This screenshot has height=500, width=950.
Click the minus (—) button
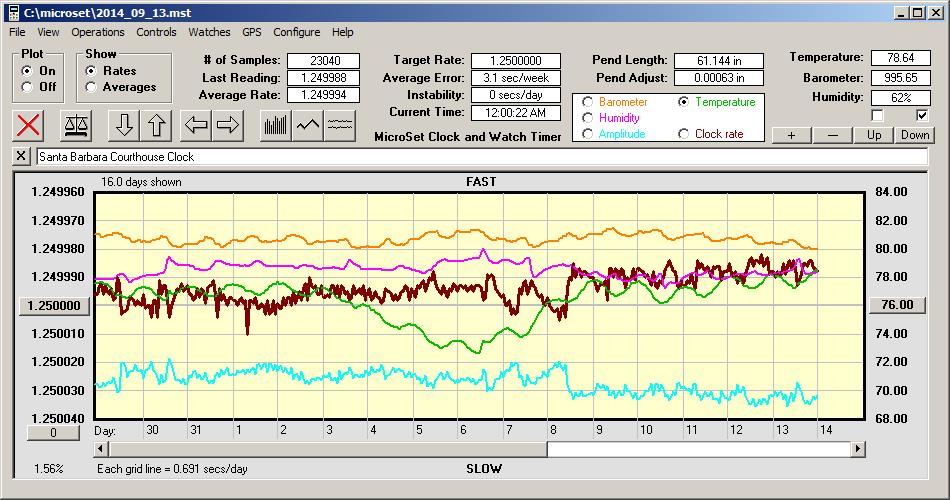pos(832,135)
